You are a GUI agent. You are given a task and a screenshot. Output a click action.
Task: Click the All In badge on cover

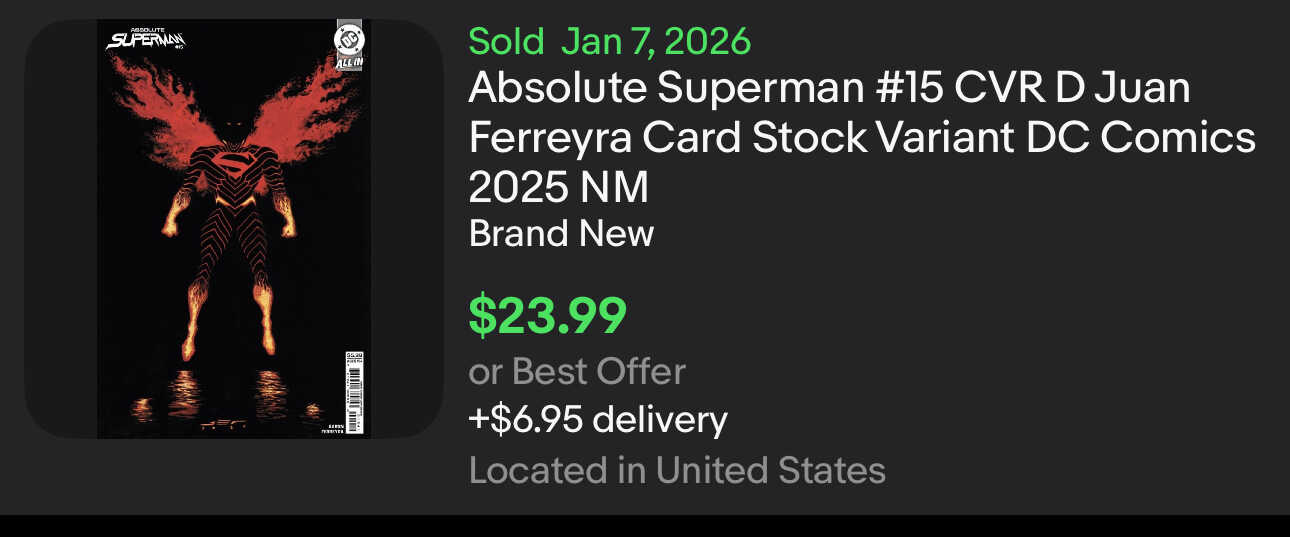click(349, 63)
